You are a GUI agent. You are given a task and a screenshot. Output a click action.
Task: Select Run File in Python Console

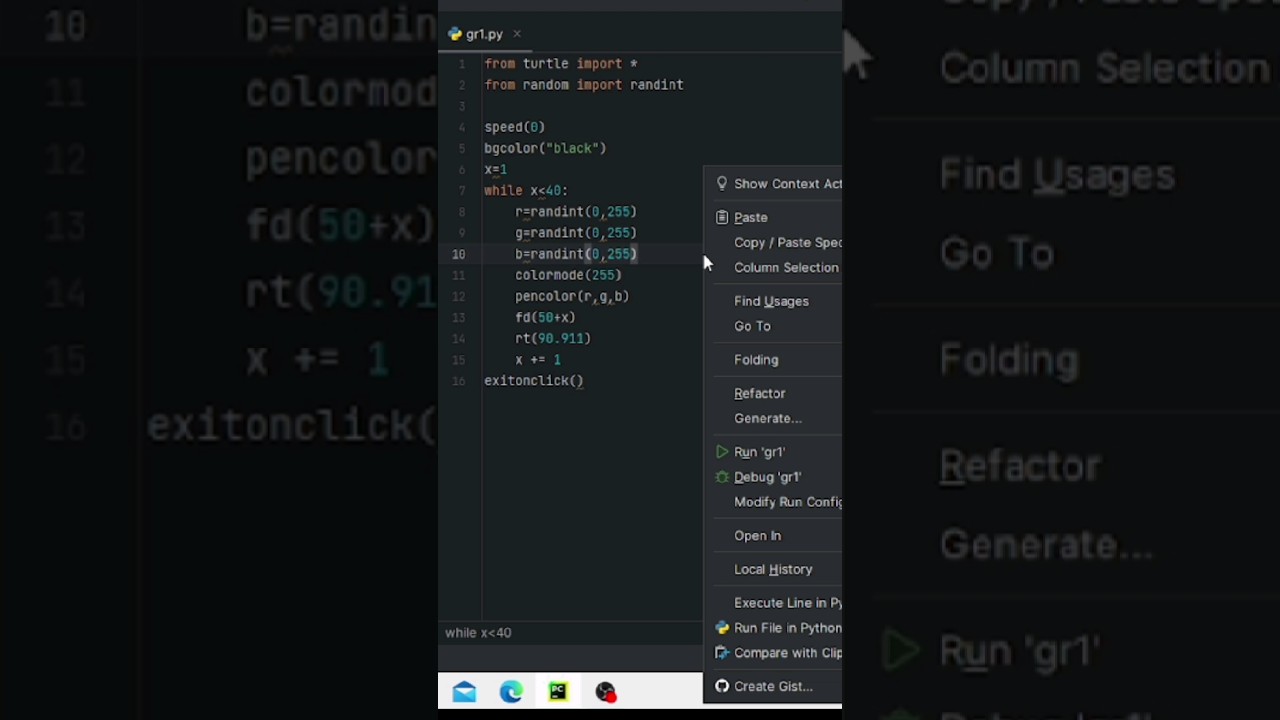pos(788,628)
